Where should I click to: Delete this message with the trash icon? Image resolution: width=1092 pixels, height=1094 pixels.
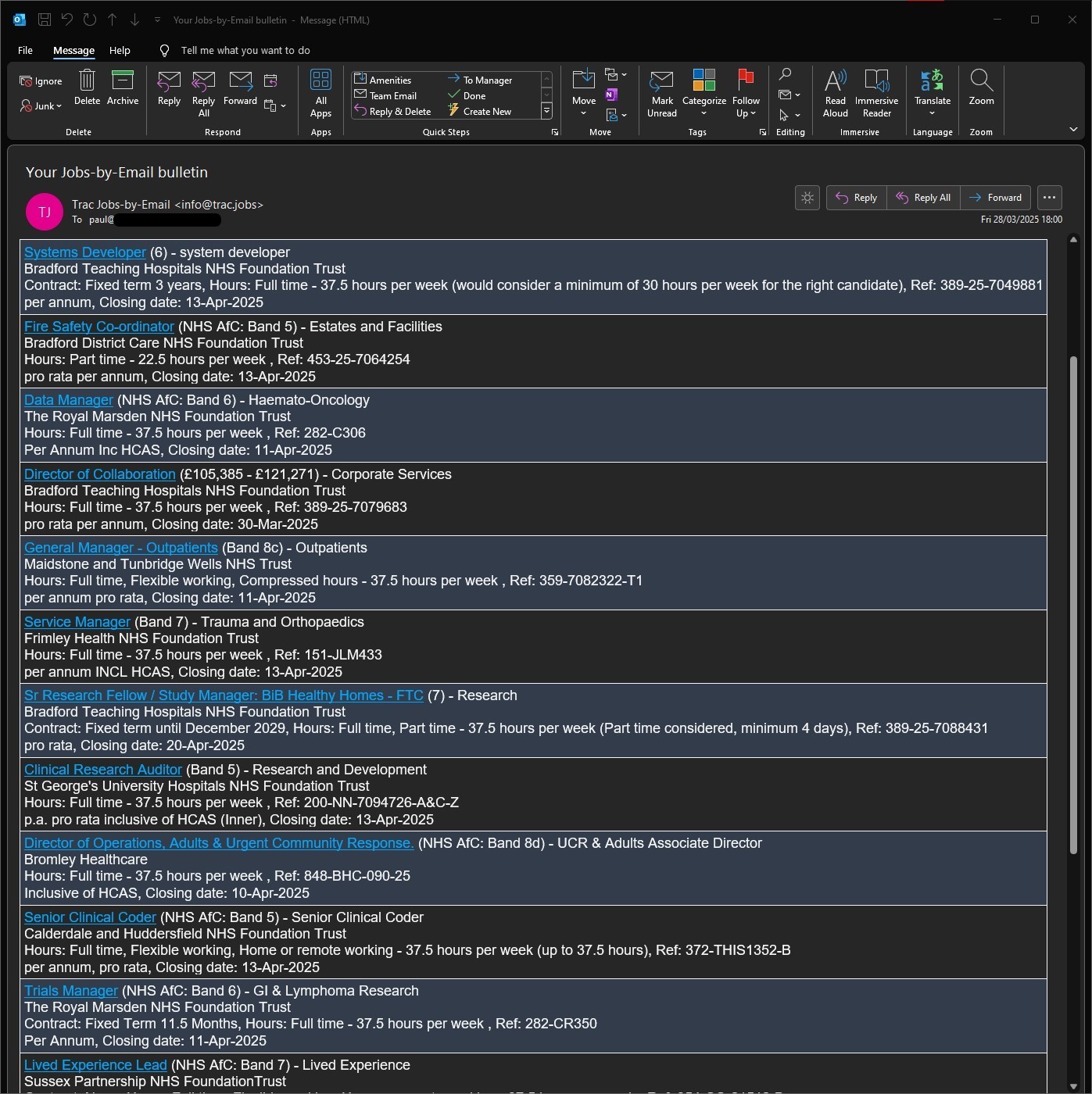pos(87,87)
